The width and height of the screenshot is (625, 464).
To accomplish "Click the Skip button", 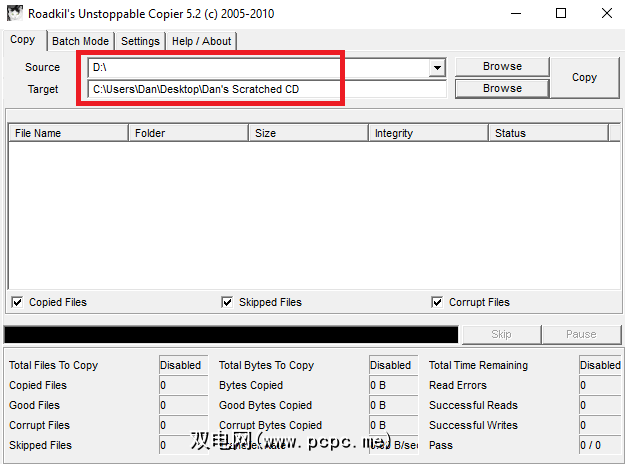I will (501, 334).
